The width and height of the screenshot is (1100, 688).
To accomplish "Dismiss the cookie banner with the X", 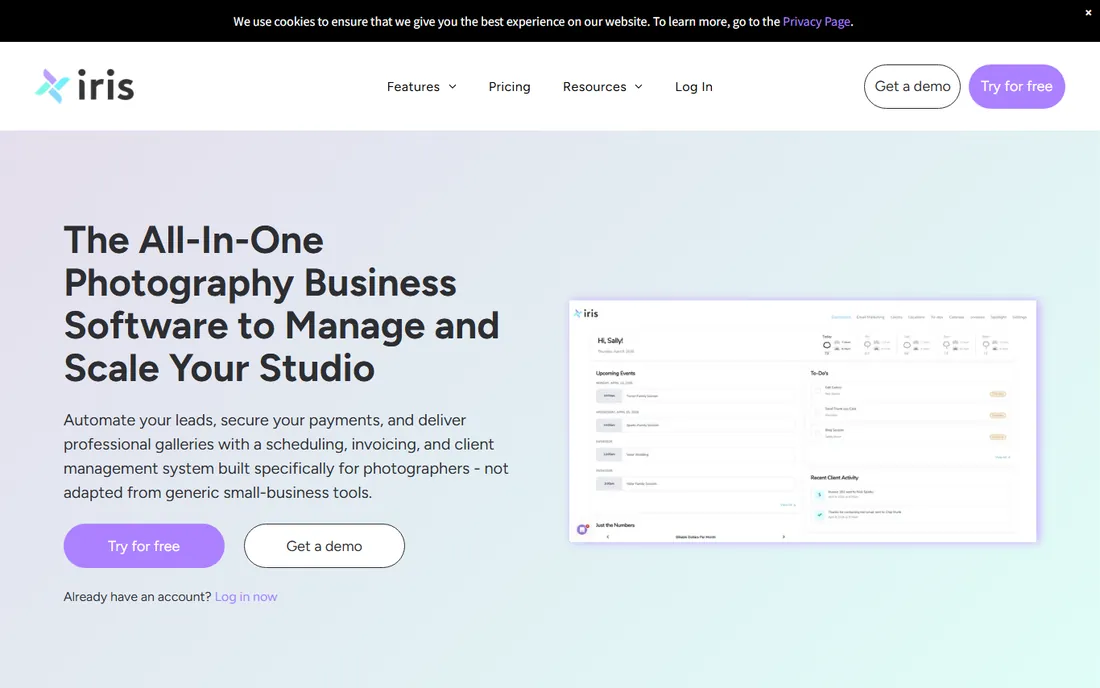I will tap(1088, 13).
